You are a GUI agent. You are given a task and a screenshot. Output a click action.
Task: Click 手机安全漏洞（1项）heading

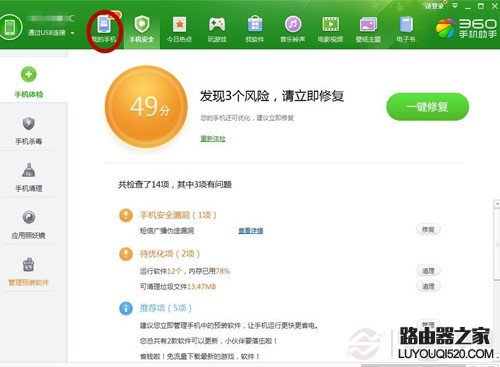point(178,215)
